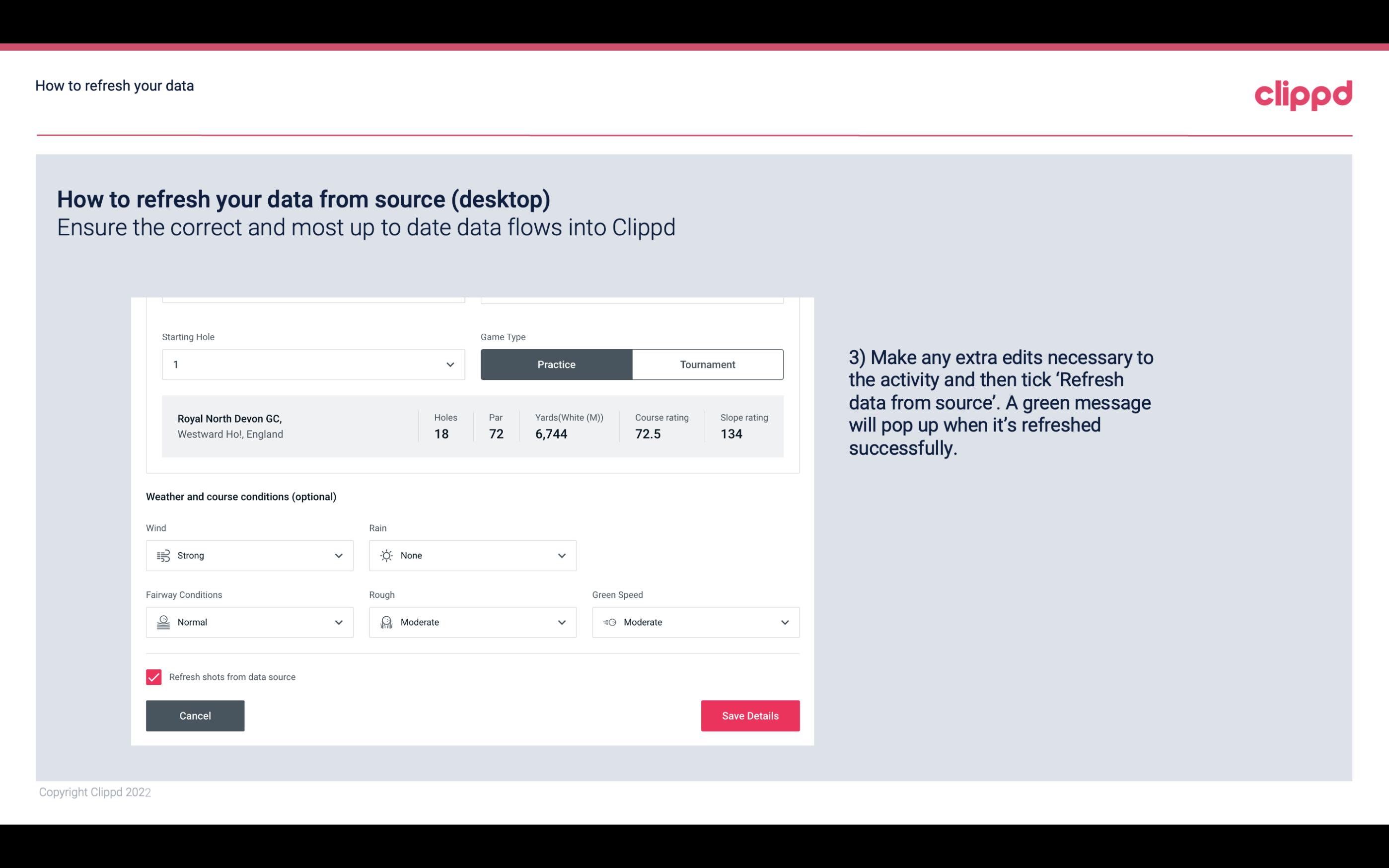Viewport: 1389px width, 868px height.
Task: Click the Practice game type icon
Action: (x=556, y=364)
